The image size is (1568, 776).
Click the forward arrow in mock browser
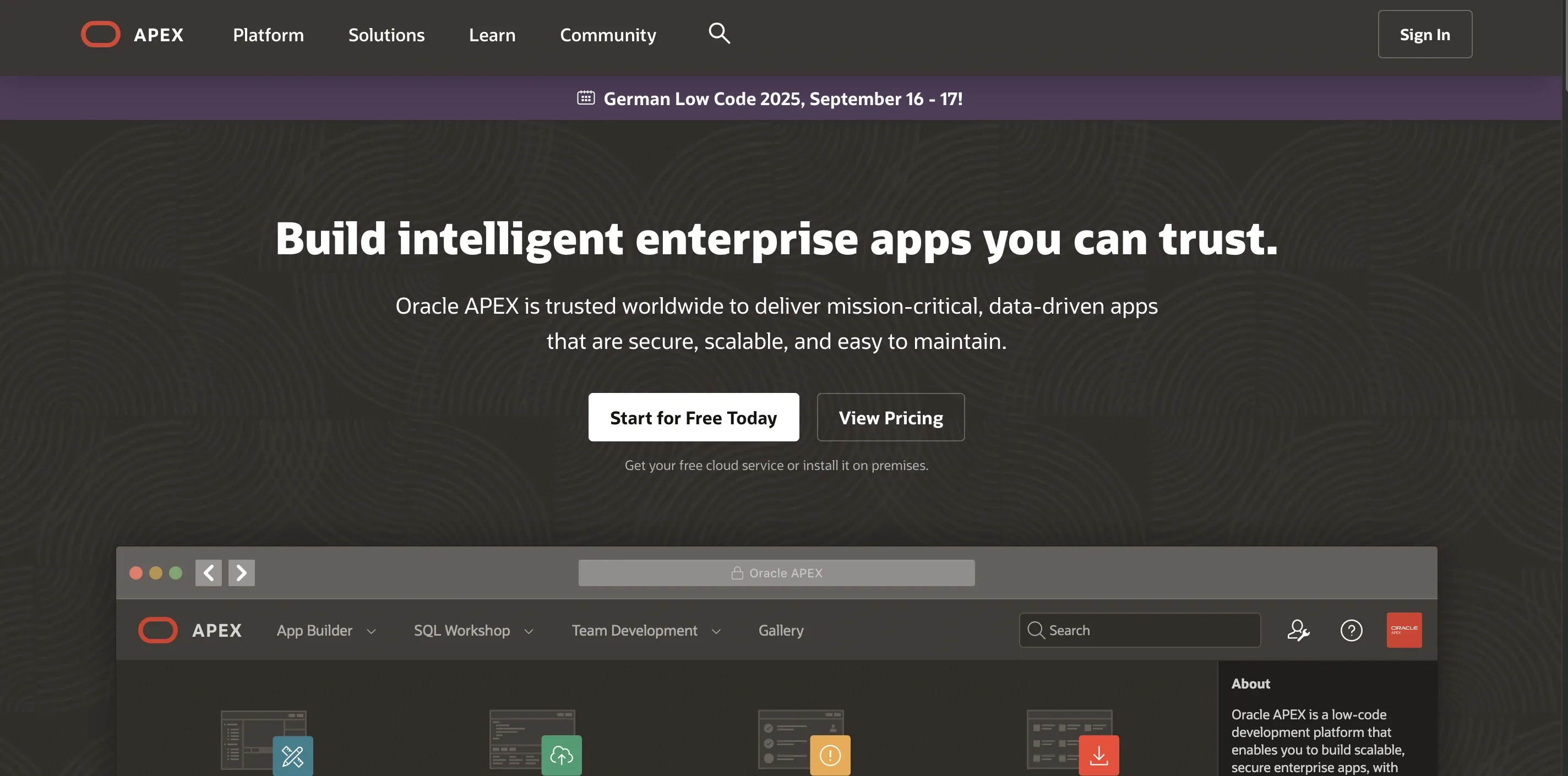[242, 572]
